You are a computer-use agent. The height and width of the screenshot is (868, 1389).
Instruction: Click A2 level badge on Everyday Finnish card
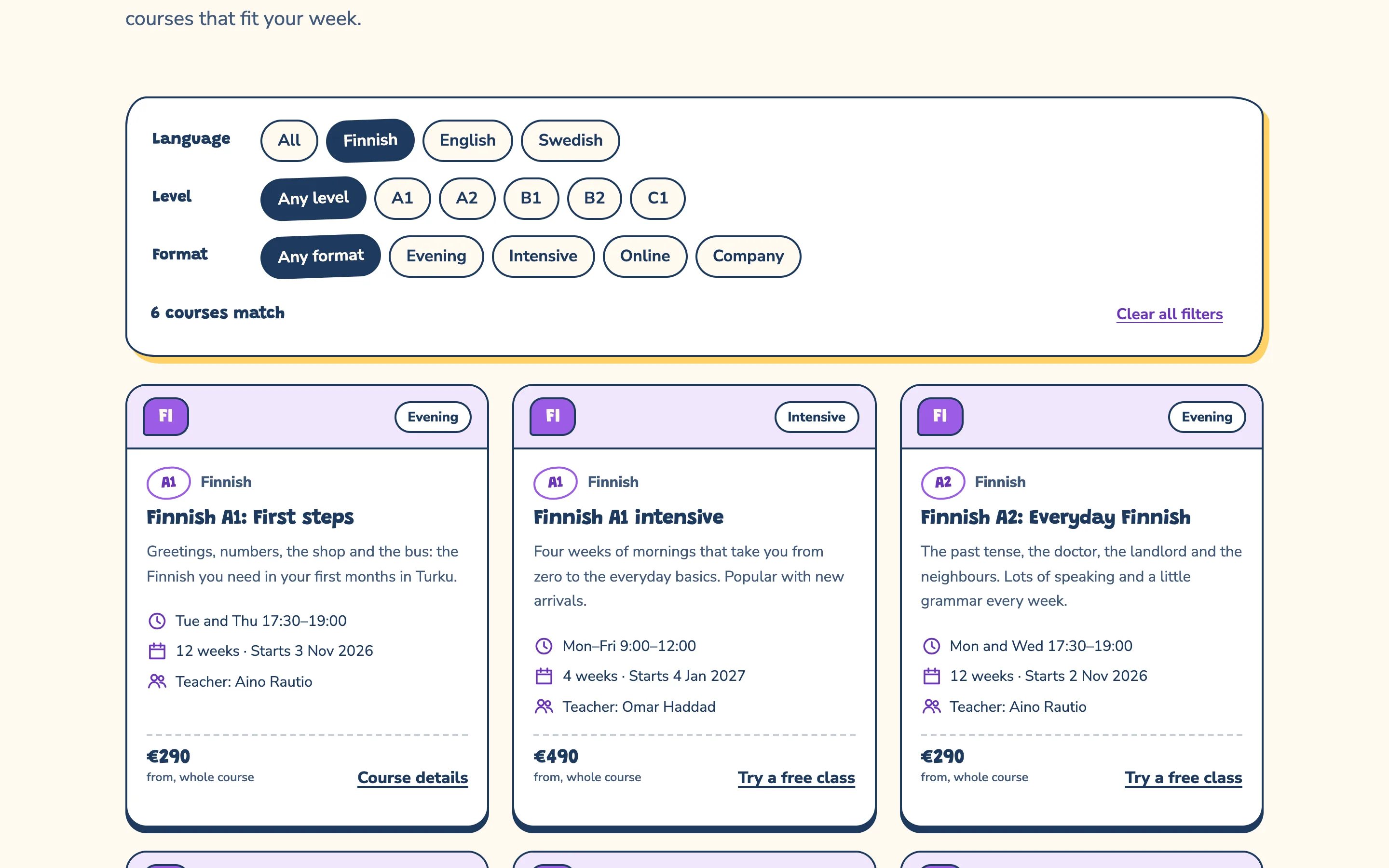coord(943,483)
